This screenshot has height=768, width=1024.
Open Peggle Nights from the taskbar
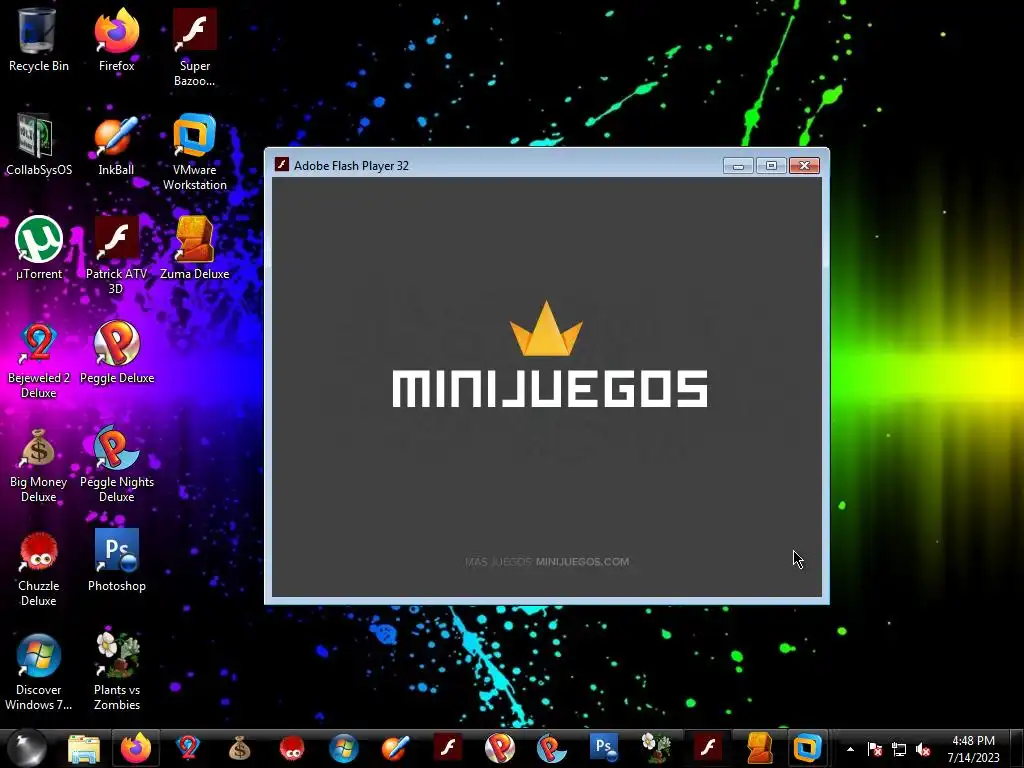[x=552, y=748]
